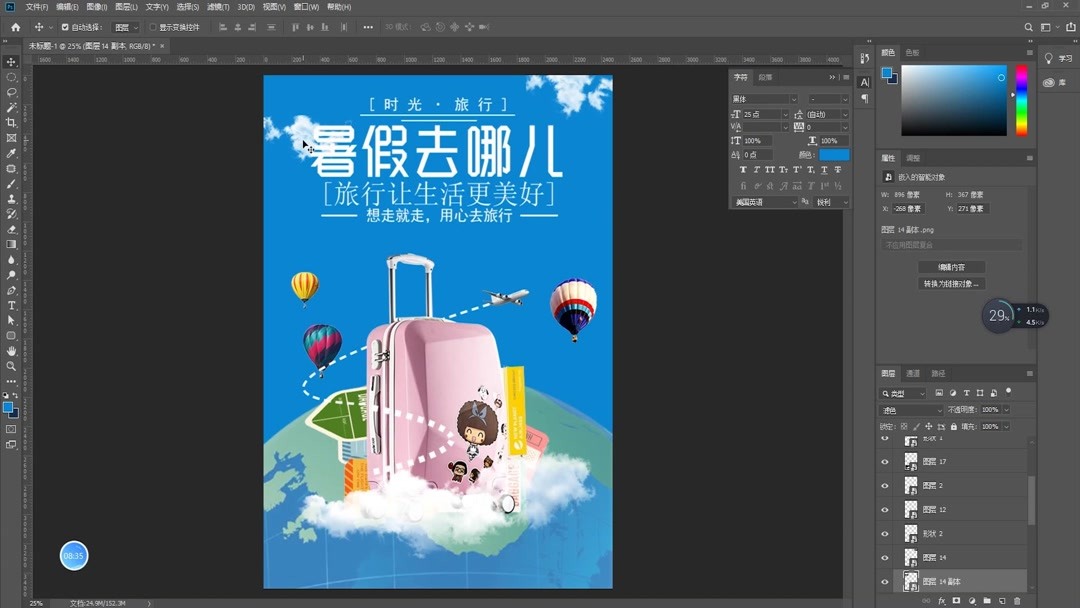Click the Create New Layer icon

[x=1001, y=600]
